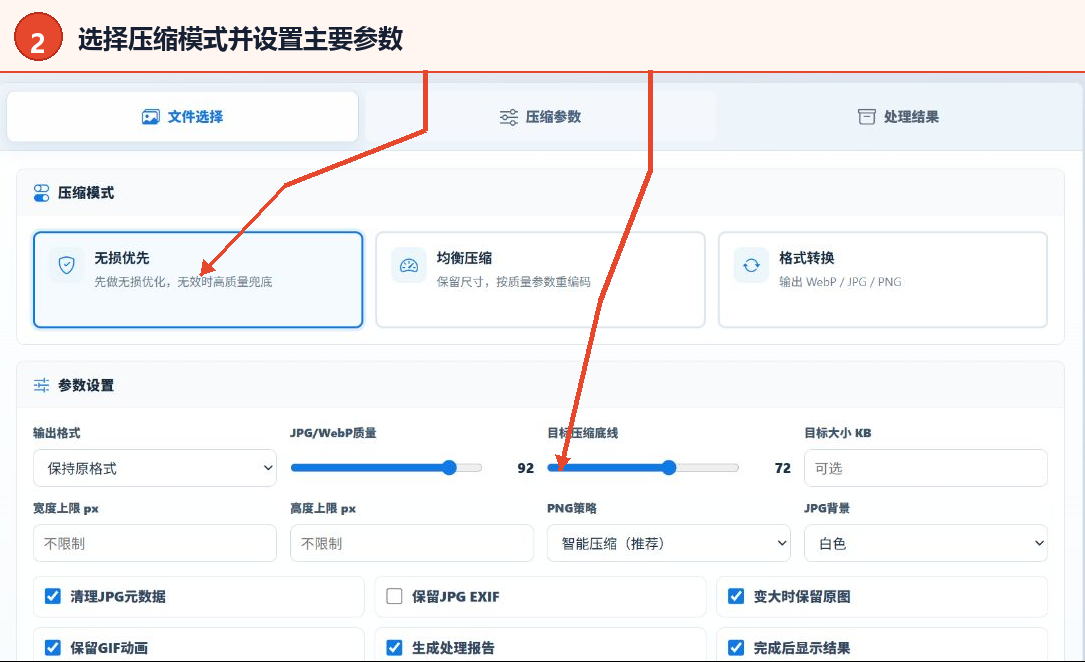The image size is (1085, 662).
Task: Click the image icon in 文件选择 tab
Action: (x=150, y=117)
